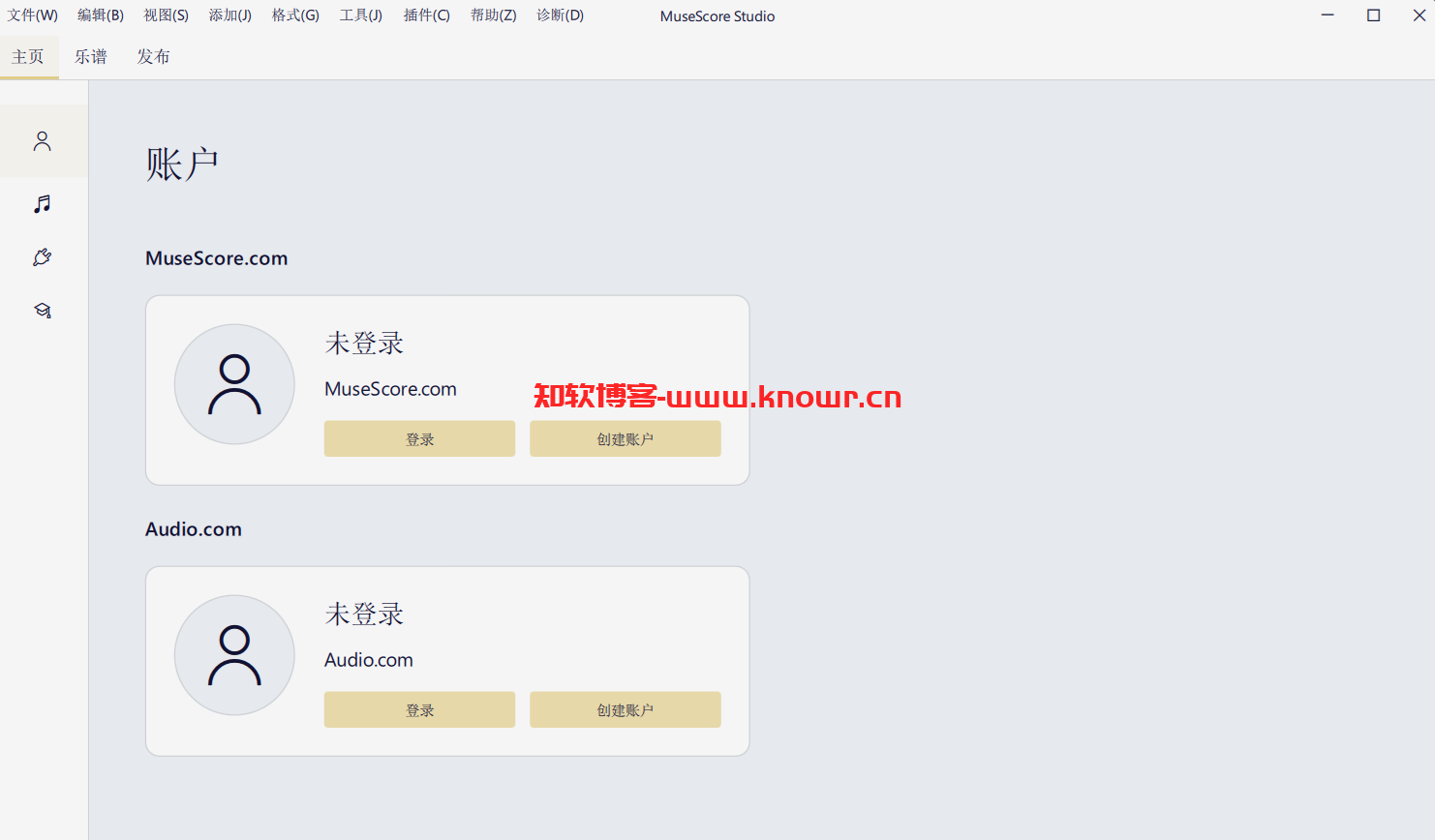Click 创建账户 in the Audio.com card

626,710
